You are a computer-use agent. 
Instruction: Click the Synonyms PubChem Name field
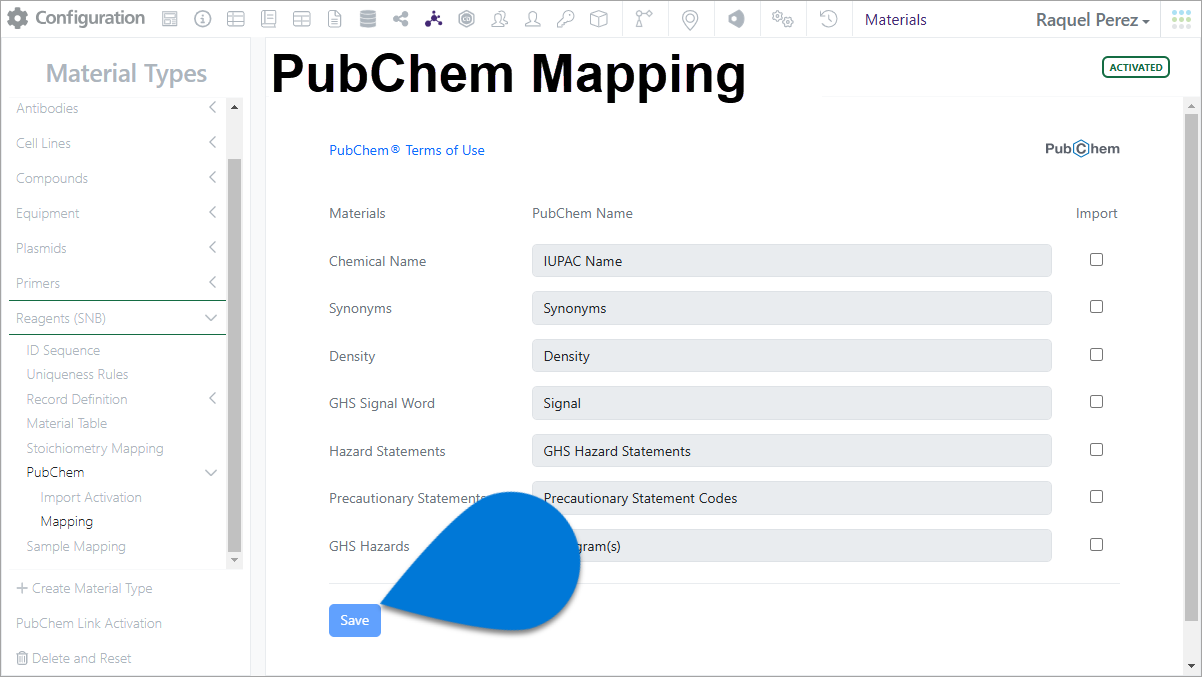click(x=791, y=308)
